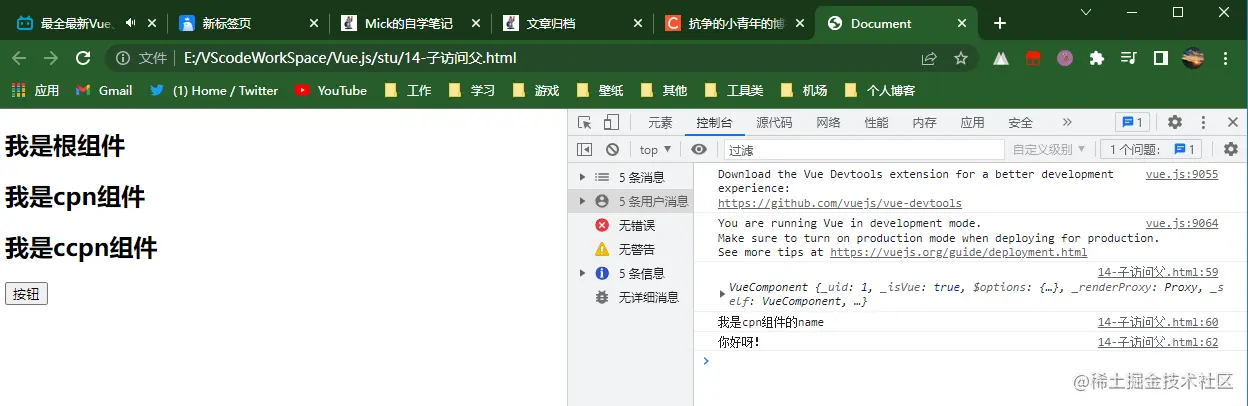This screenshot has width=1248, height=406.
Task: Clear the console with the ban icon
Action: click(x=612, y=149)
